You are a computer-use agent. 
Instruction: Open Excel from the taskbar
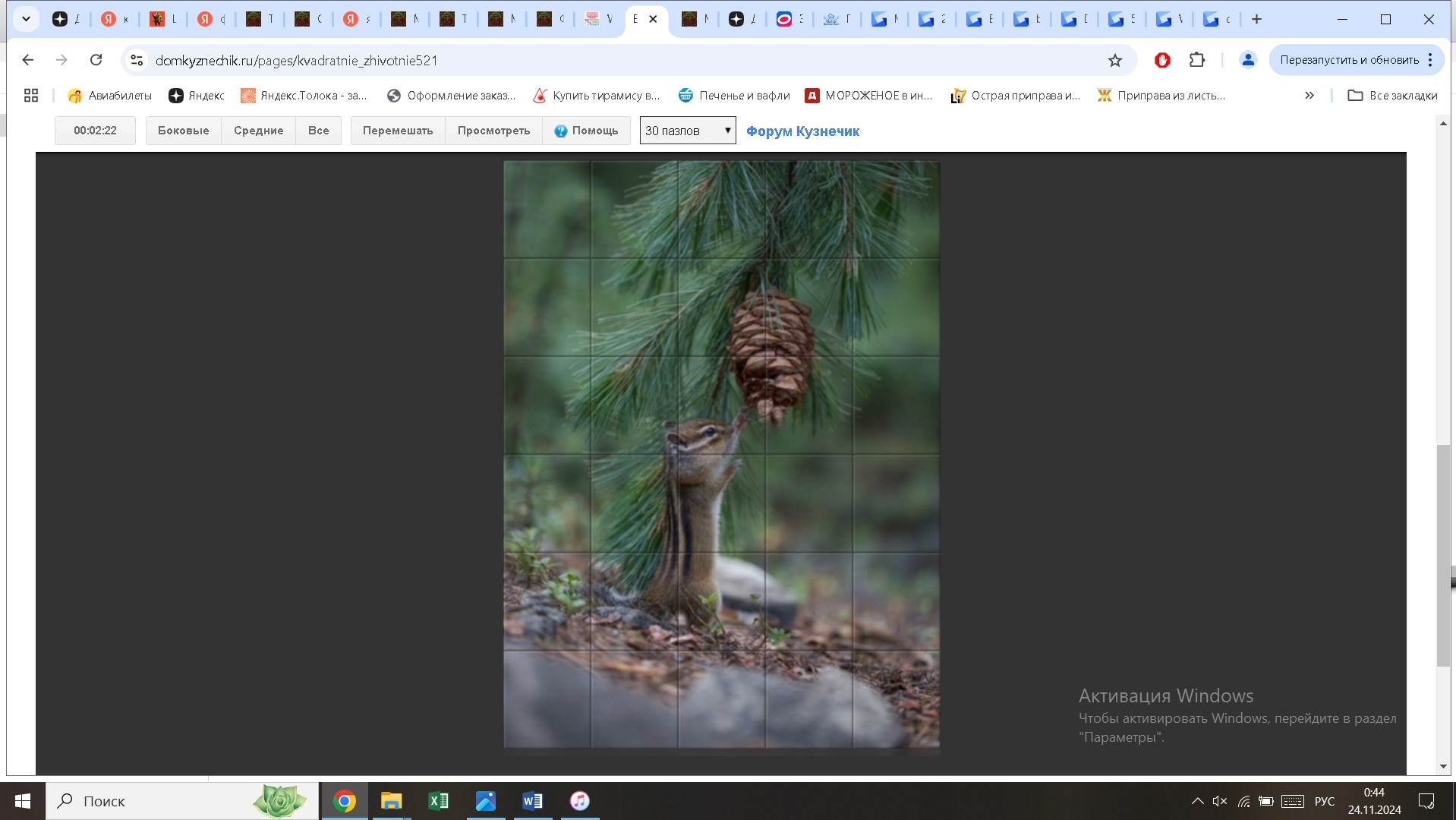(438, 801)
